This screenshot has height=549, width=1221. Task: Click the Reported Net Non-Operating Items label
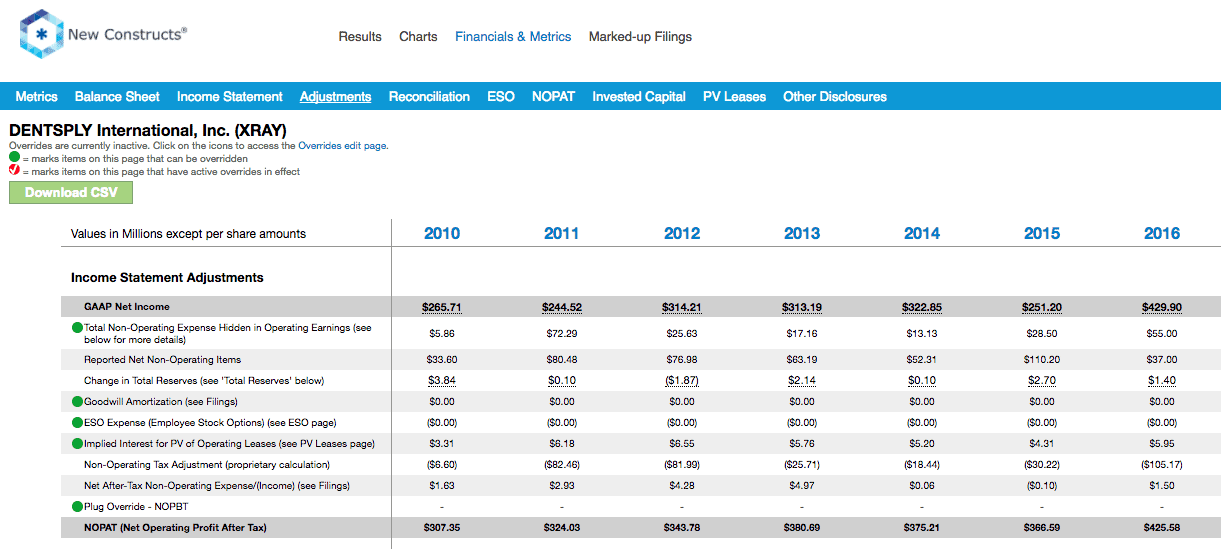pyautogui.click(x=163, y=359)
